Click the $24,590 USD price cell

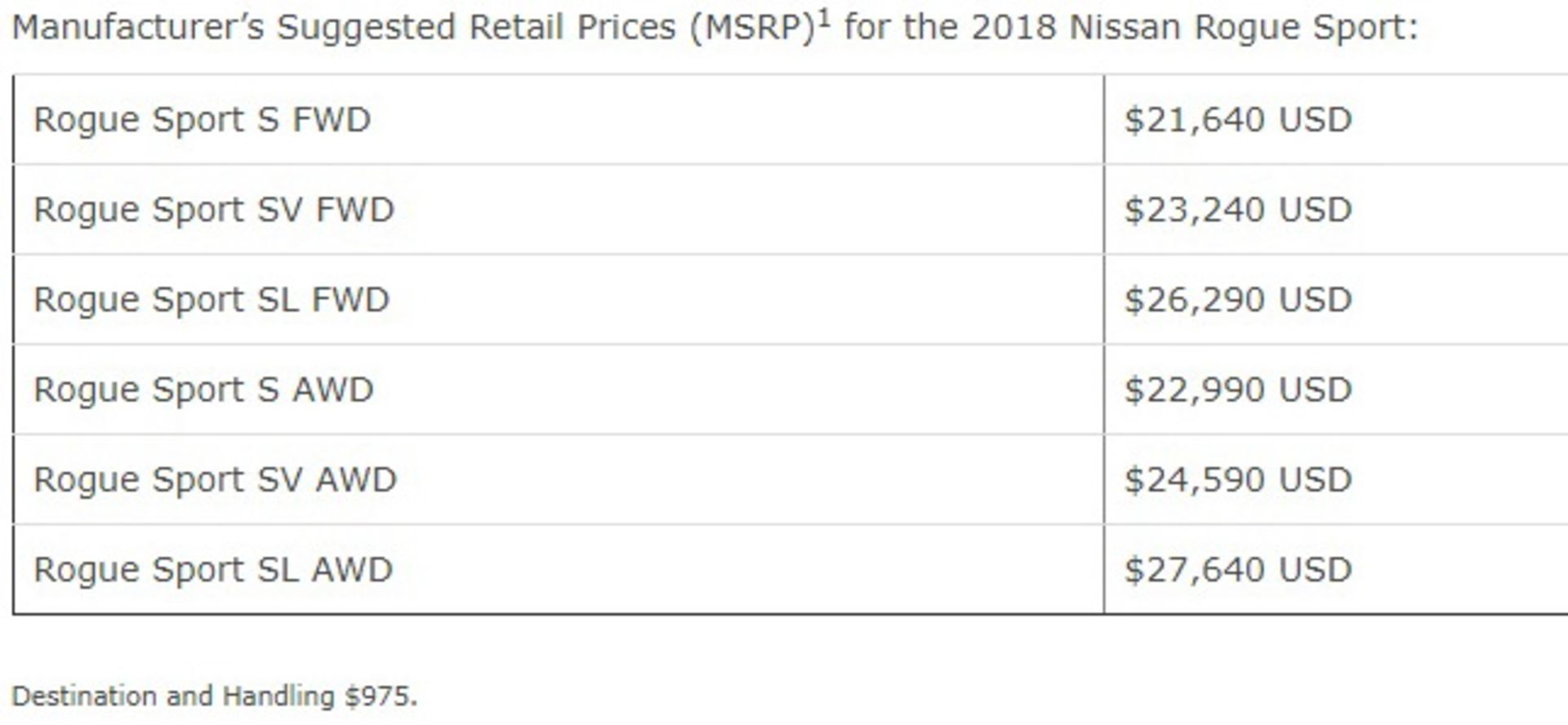tap(1336, 479)
